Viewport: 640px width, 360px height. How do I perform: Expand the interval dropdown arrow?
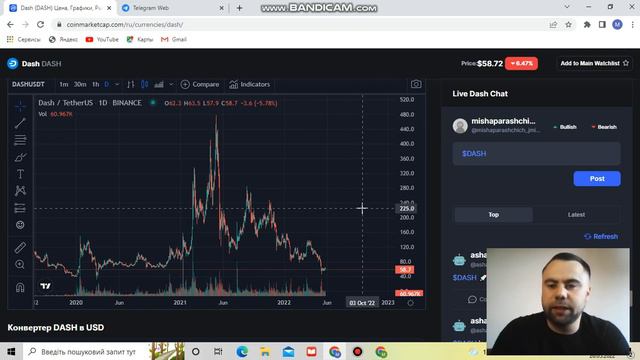click(117, 84)
